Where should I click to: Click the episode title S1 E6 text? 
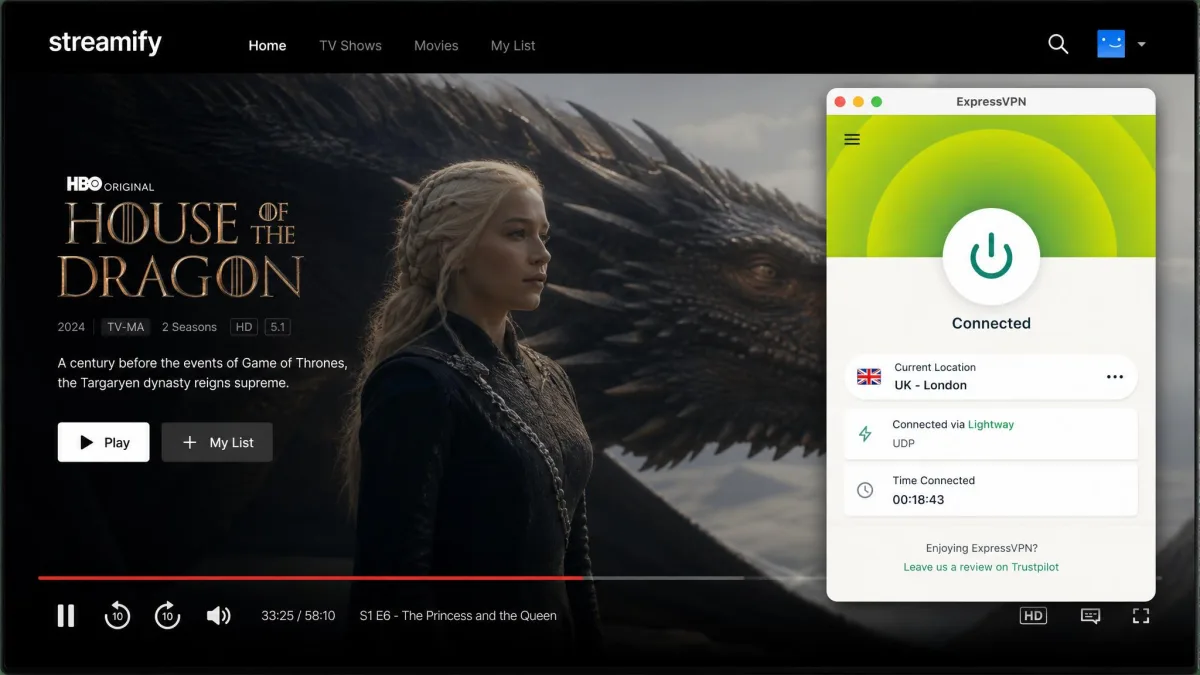pos(458,616)
